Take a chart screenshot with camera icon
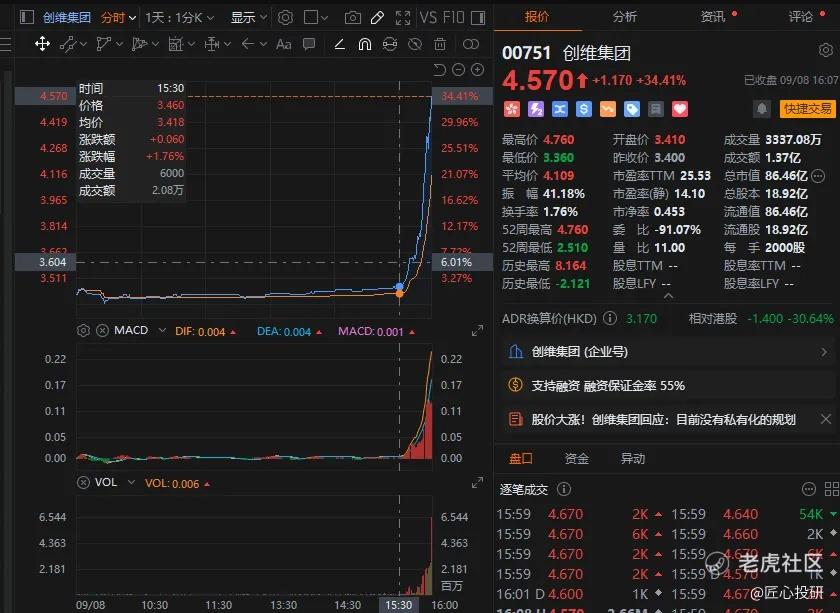840x613 pixels. 352,18
